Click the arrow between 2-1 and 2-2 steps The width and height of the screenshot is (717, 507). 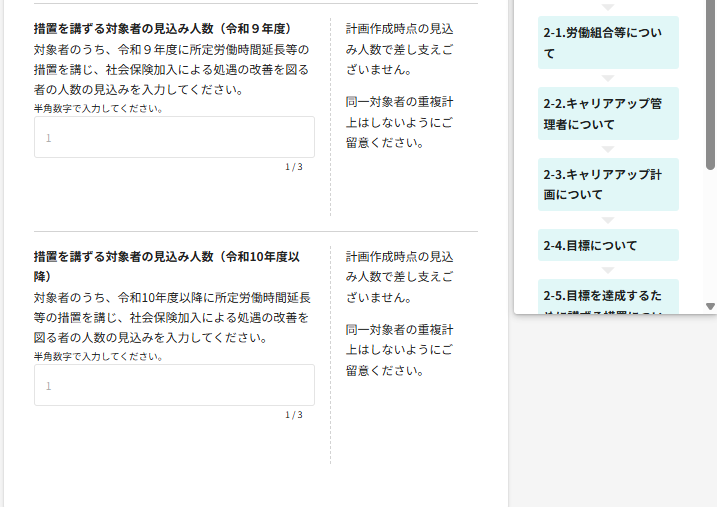pyautogui.click(x=608, y=78)
